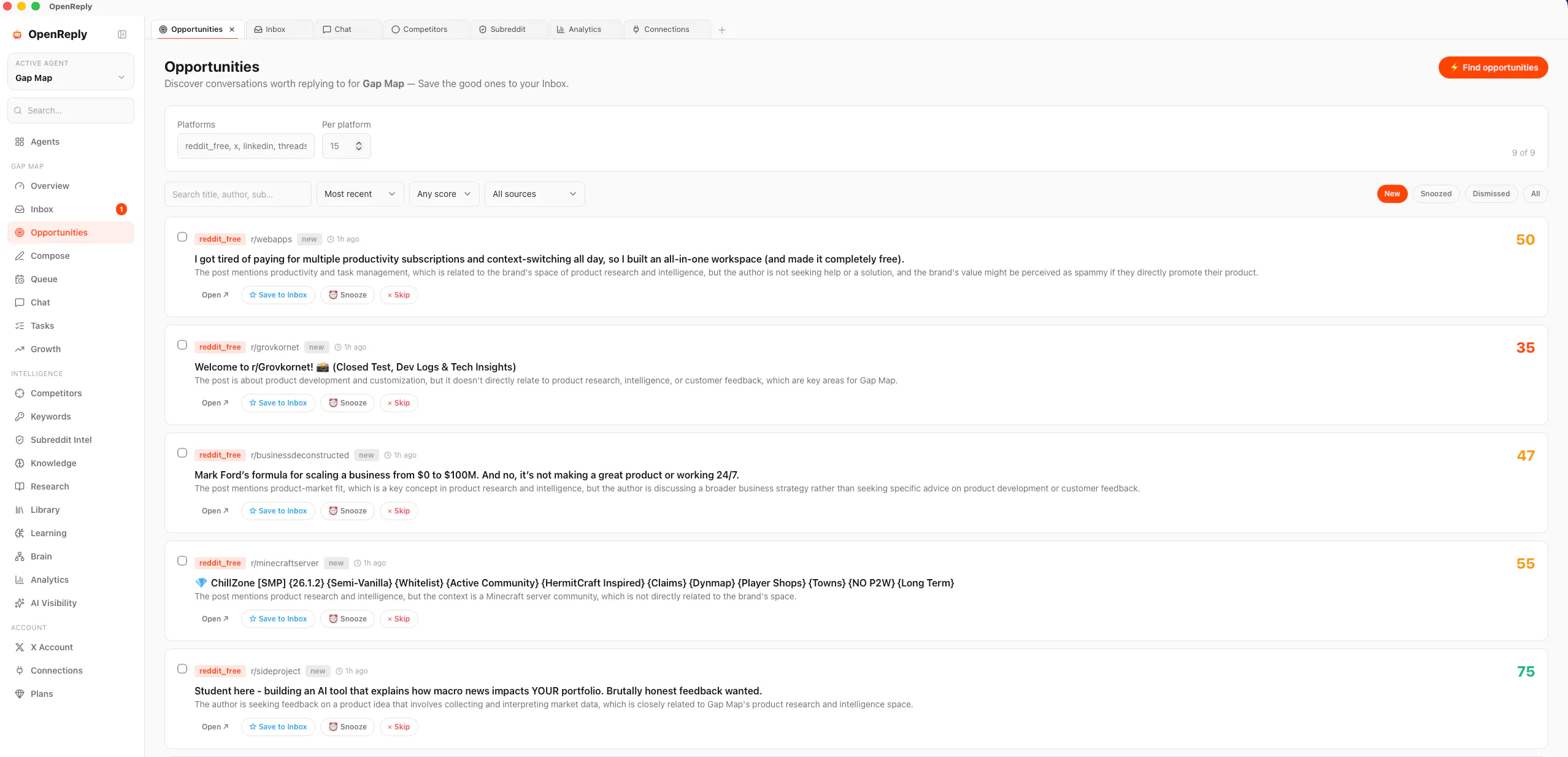Go to Overview page
1568x757 pixels.
(71, 186)
